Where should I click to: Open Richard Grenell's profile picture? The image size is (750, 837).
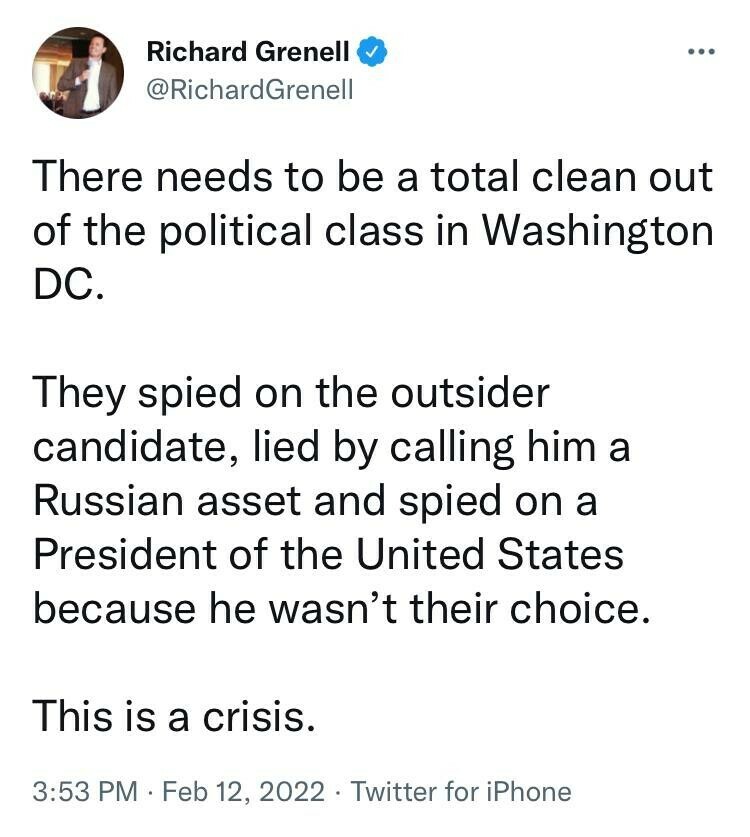click(78, 72)
